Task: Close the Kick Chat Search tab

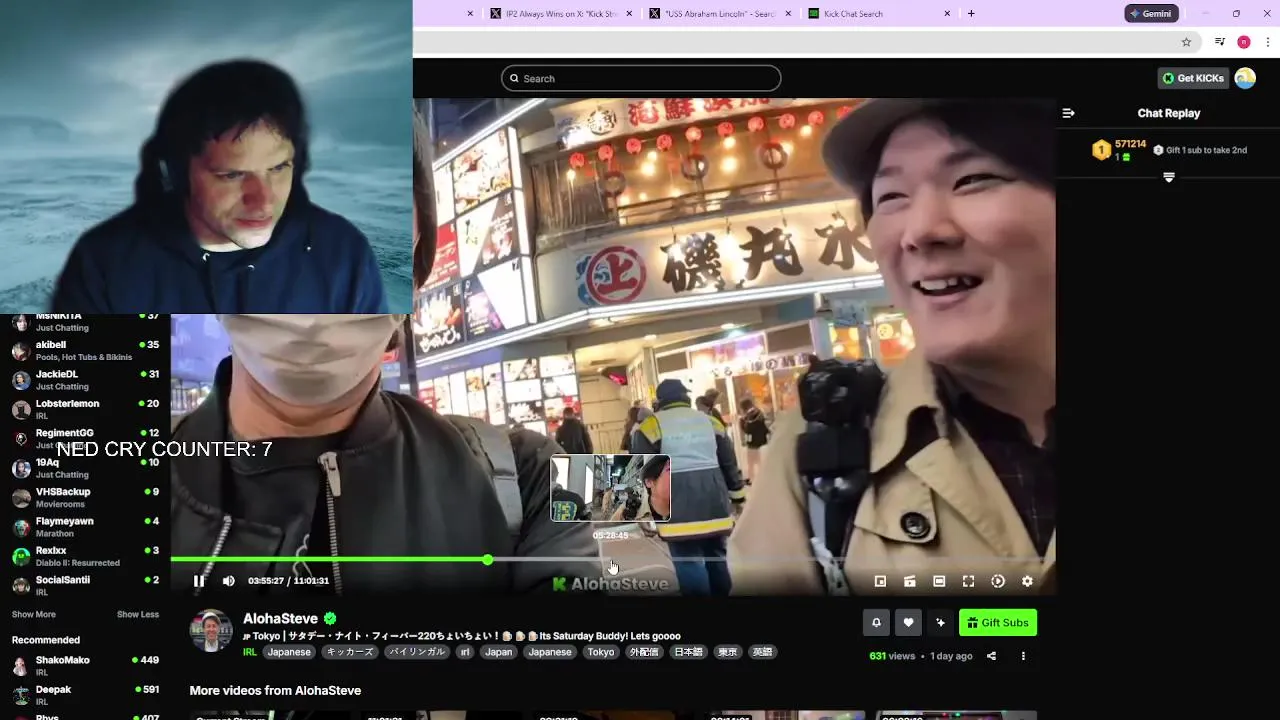Action: point(948,14)
